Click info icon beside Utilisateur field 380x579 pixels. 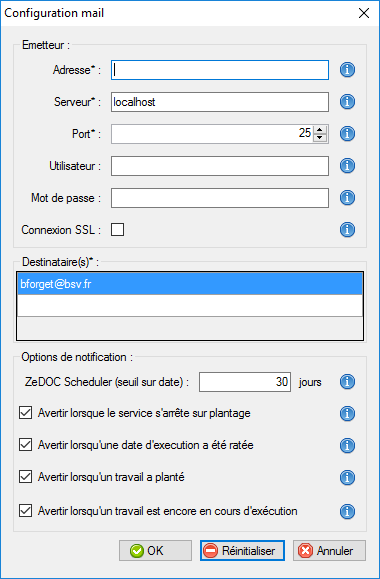click(347, 166)
